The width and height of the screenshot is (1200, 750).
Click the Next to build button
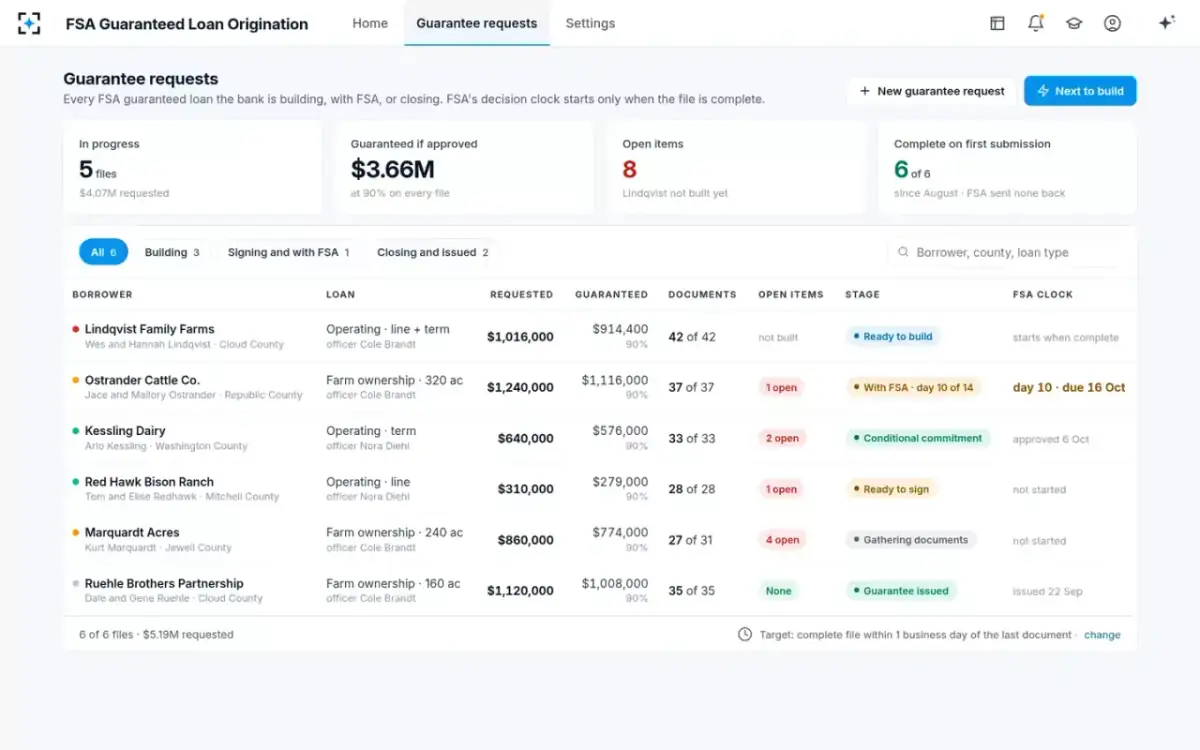1080,91
